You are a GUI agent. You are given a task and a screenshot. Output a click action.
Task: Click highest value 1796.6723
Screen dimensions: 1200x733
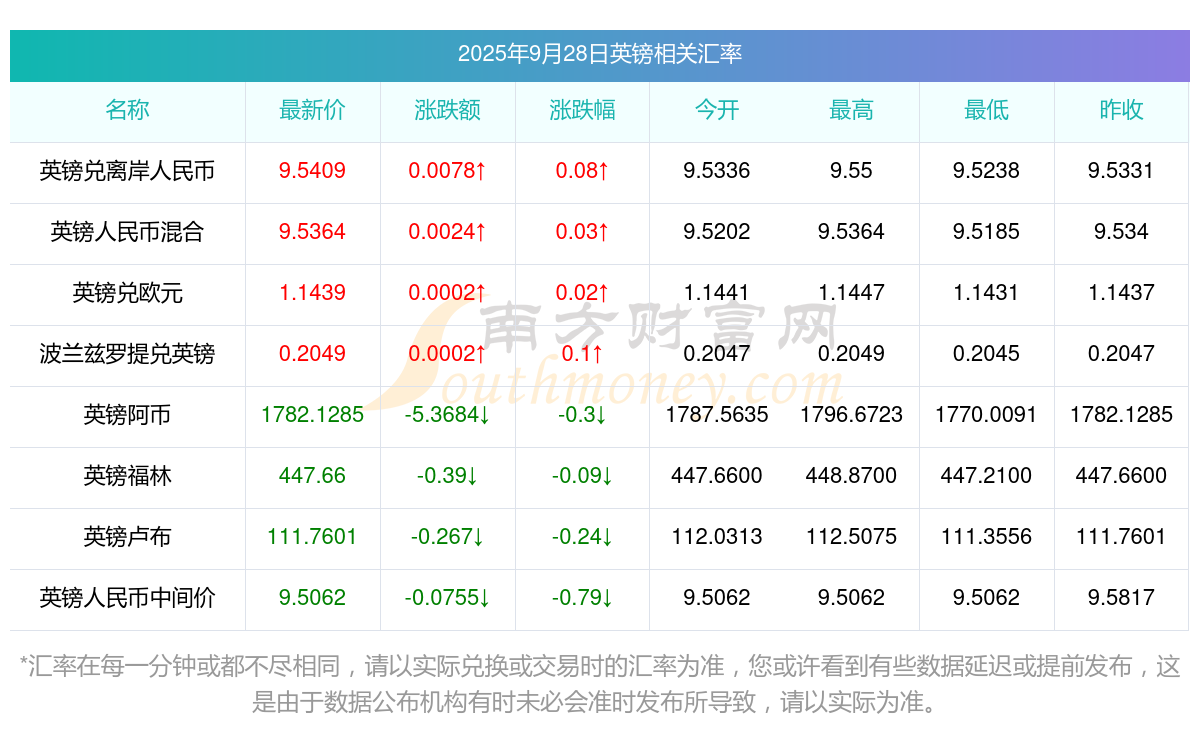(x=851, y=415)
